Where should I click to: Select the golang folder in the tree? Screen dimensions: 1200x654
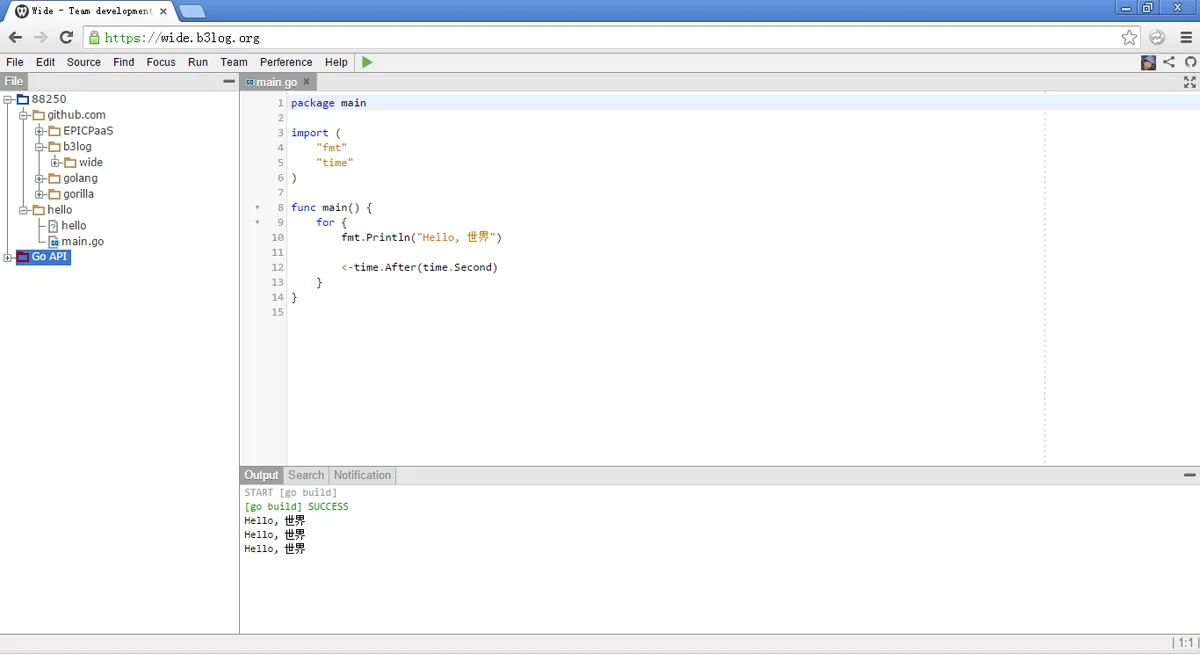pyautogui.click(x=80, y=178)
